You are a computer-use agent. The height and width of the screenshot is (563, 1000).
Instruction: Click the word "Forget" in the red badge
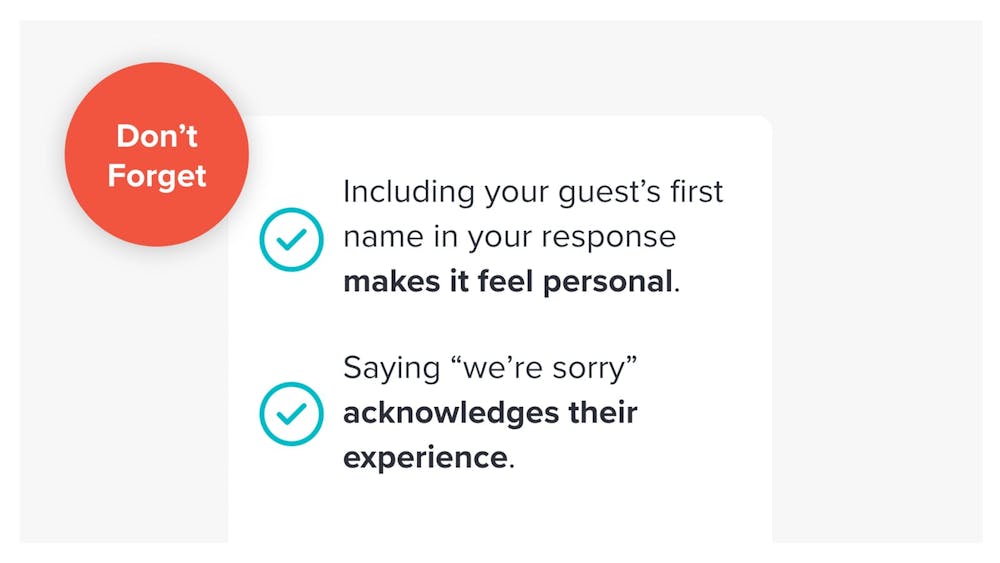pyautogui.click(x=157, y=176)
